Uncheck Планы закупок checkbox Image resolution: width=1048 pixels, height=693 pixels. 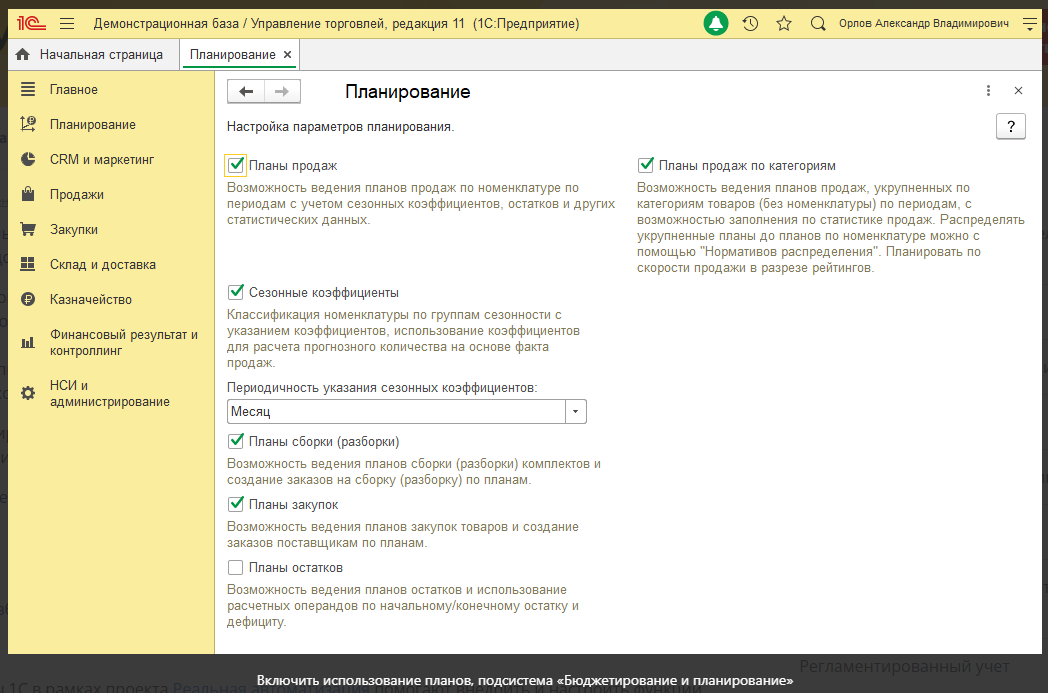[235, 504]
